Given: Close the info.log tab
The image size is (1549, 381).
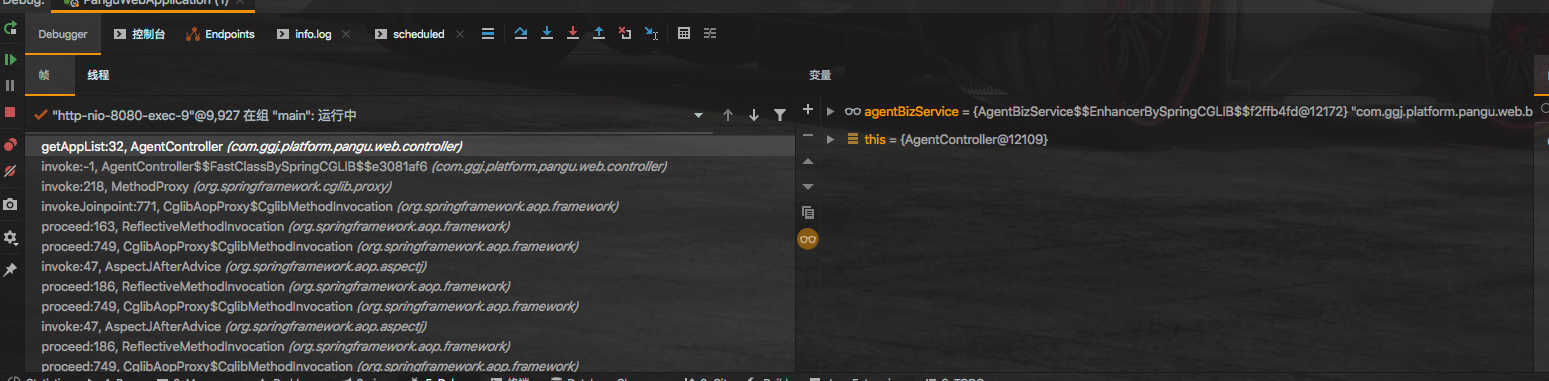Looking at the screenshot, I should (x=346, y=34).
